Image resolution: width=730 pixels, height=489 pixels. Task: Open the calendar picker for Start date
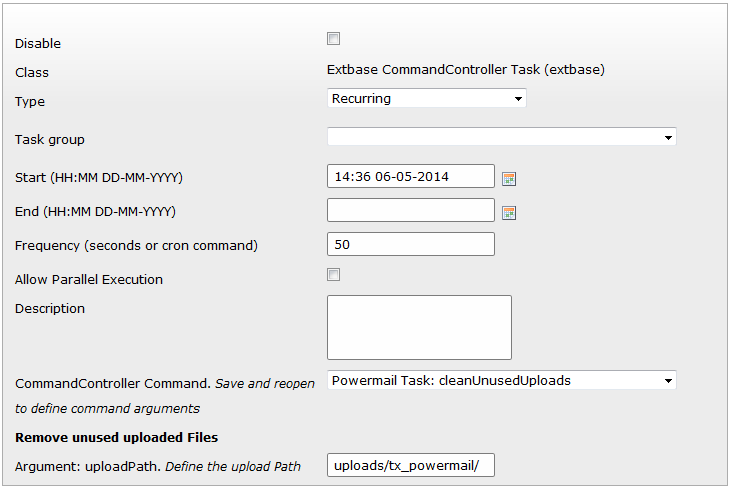coord(509,179)
